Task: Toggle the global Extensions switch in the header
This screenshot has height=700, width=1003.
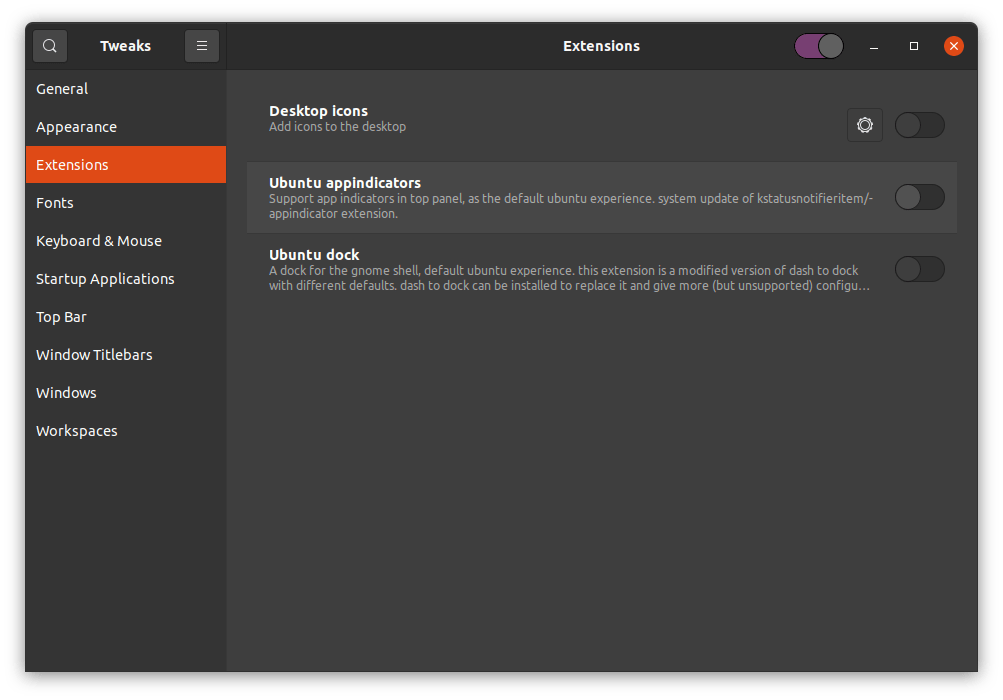Action: (819, 46)
